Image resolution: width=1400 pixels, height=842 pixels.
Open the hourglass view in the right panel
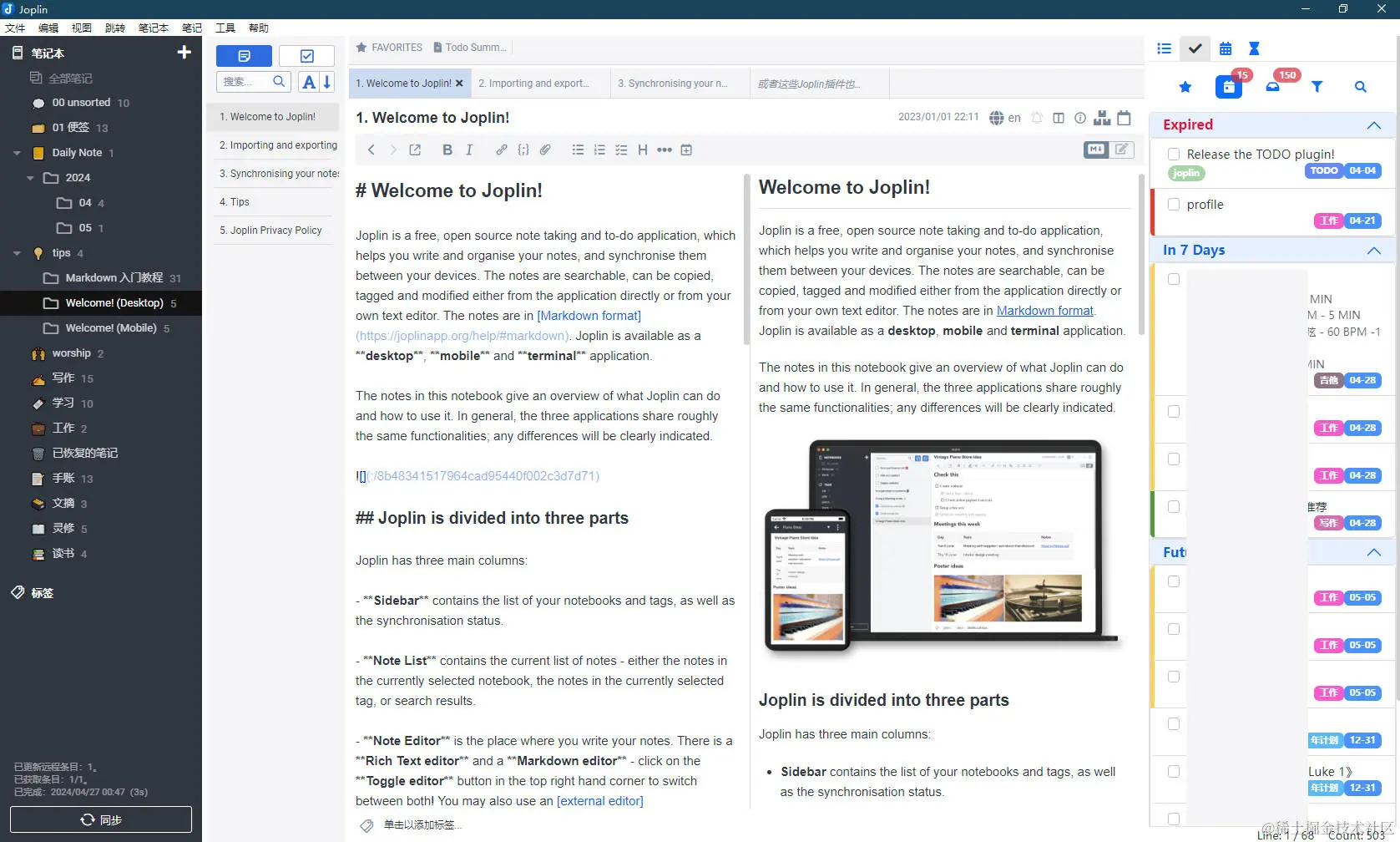1254,48
